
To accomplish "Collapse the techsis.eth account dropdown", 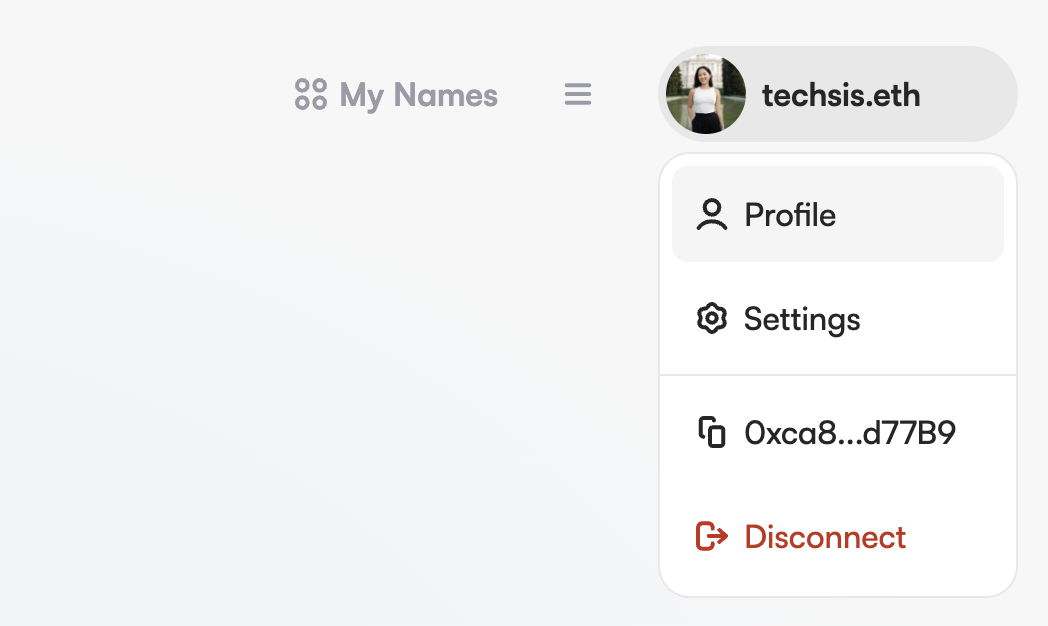I will click(838, 94).
